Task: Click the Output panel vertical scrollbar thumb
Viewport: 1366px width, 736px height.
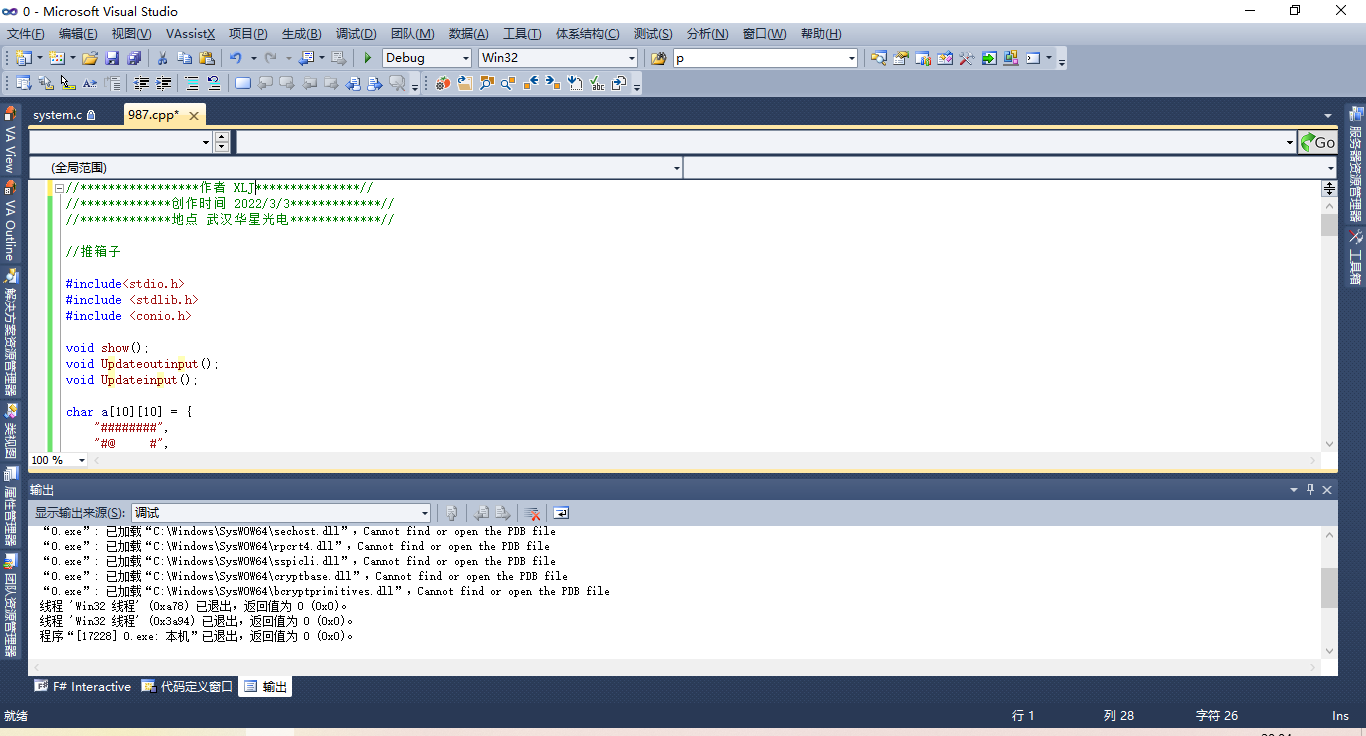Action: click(1329, 588)
